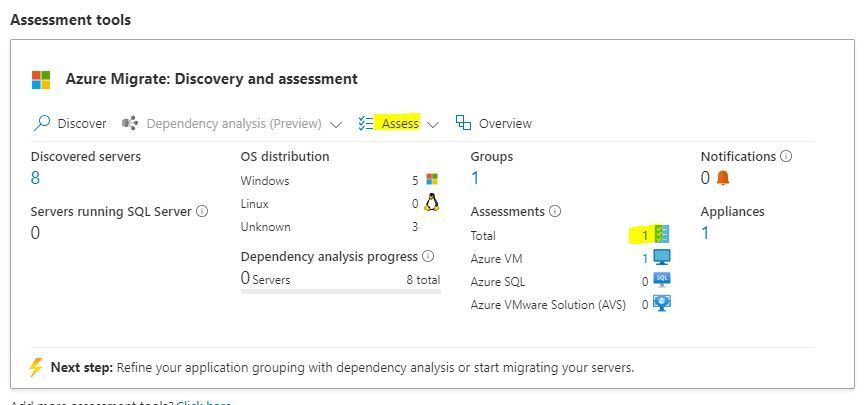Click the Discover magnifier icon

[41, 123]
